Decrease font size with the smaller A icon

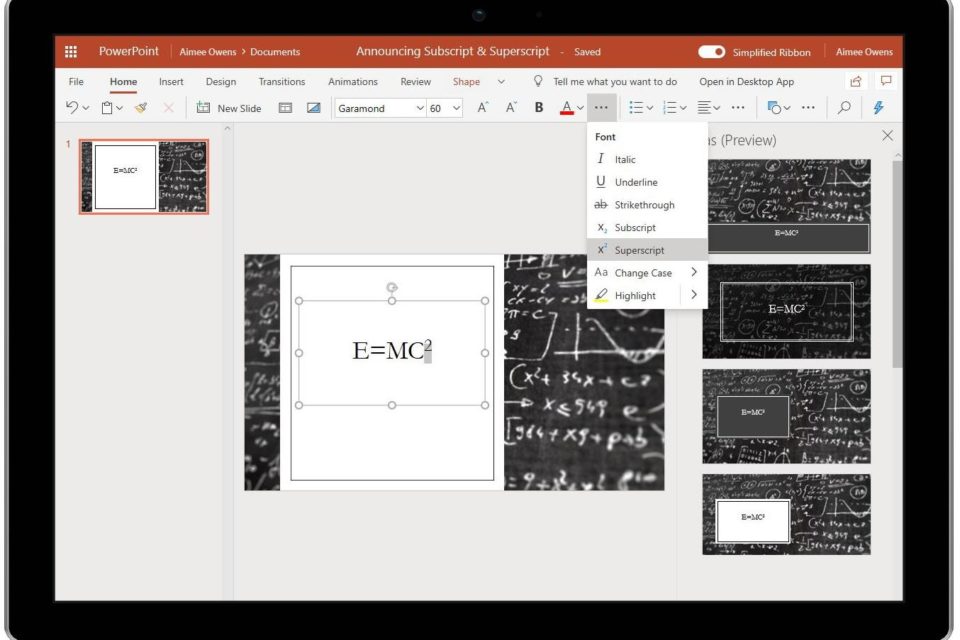pos(511,108)
